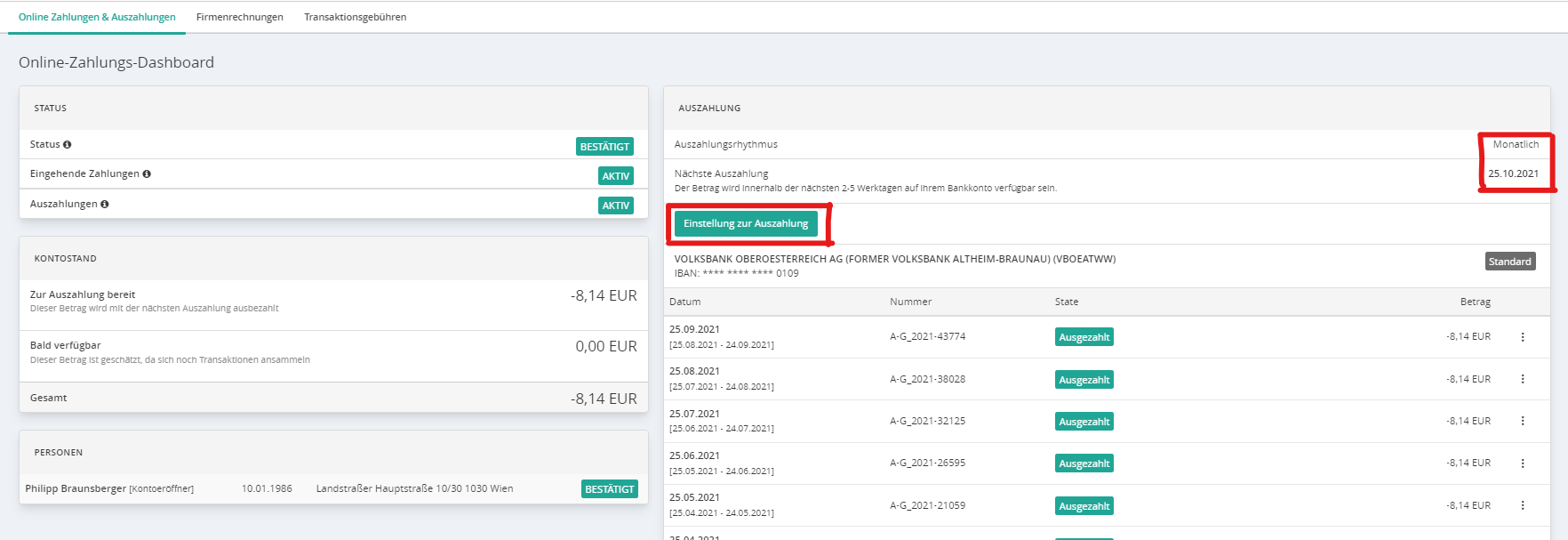The height and width of the screenshot is (540, 1568).
Task: Click info icon beside Eingehende Zahlungen
Action: coord(147,174)
